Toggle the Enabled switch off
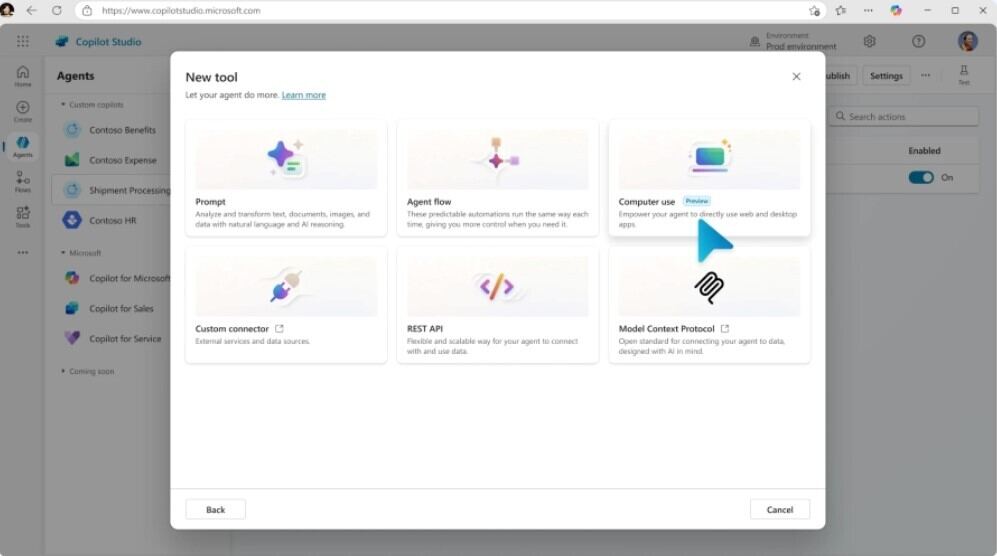The height and width of the screenshot is (556, 997). coord(921,177)
